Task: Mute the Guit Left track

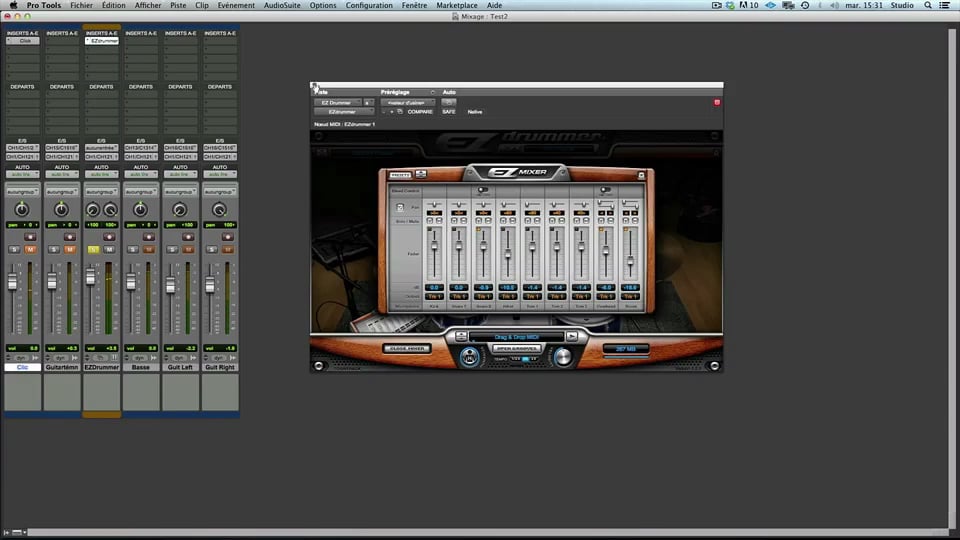Action: click(x=188, y=249)
